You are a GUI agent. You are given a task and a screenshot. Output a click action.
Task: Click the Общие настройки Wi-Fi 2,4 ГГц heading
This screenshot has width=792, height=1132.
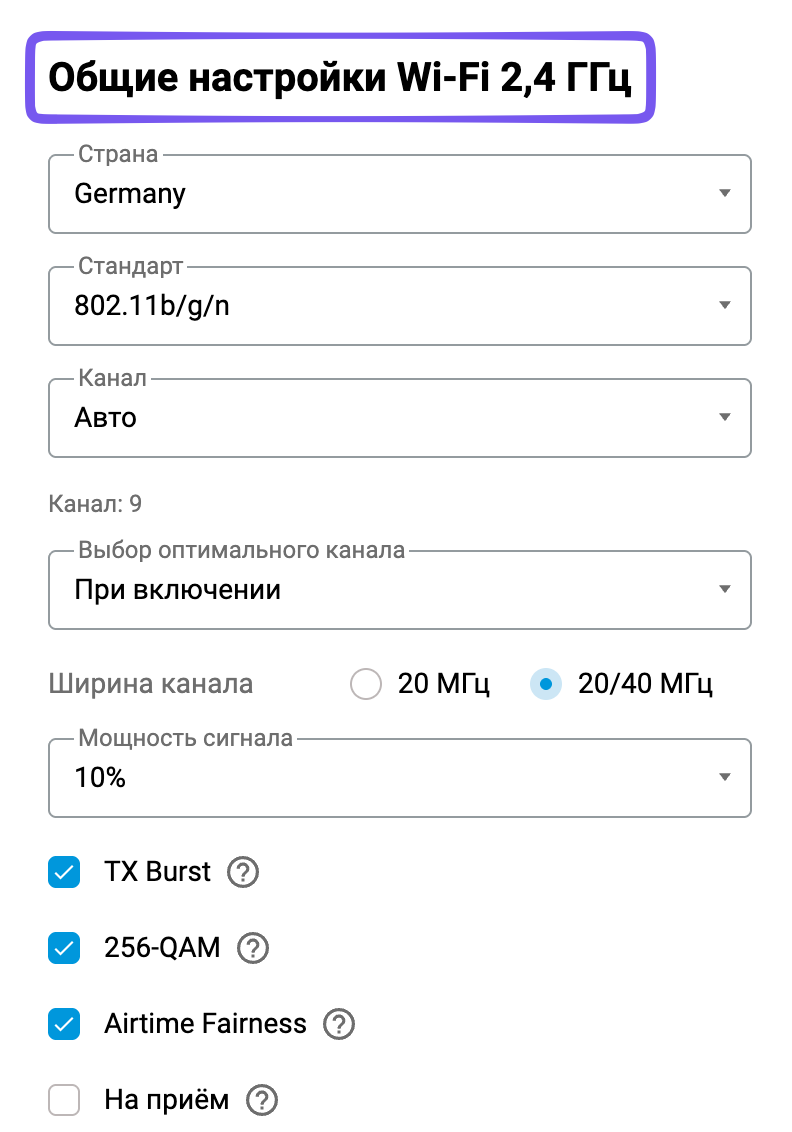pos(340,78)
